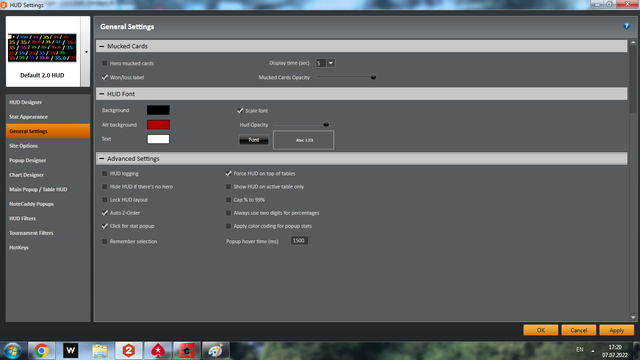Open Chart Designer section
640x360 pixels.
click(x=48, y=175)
